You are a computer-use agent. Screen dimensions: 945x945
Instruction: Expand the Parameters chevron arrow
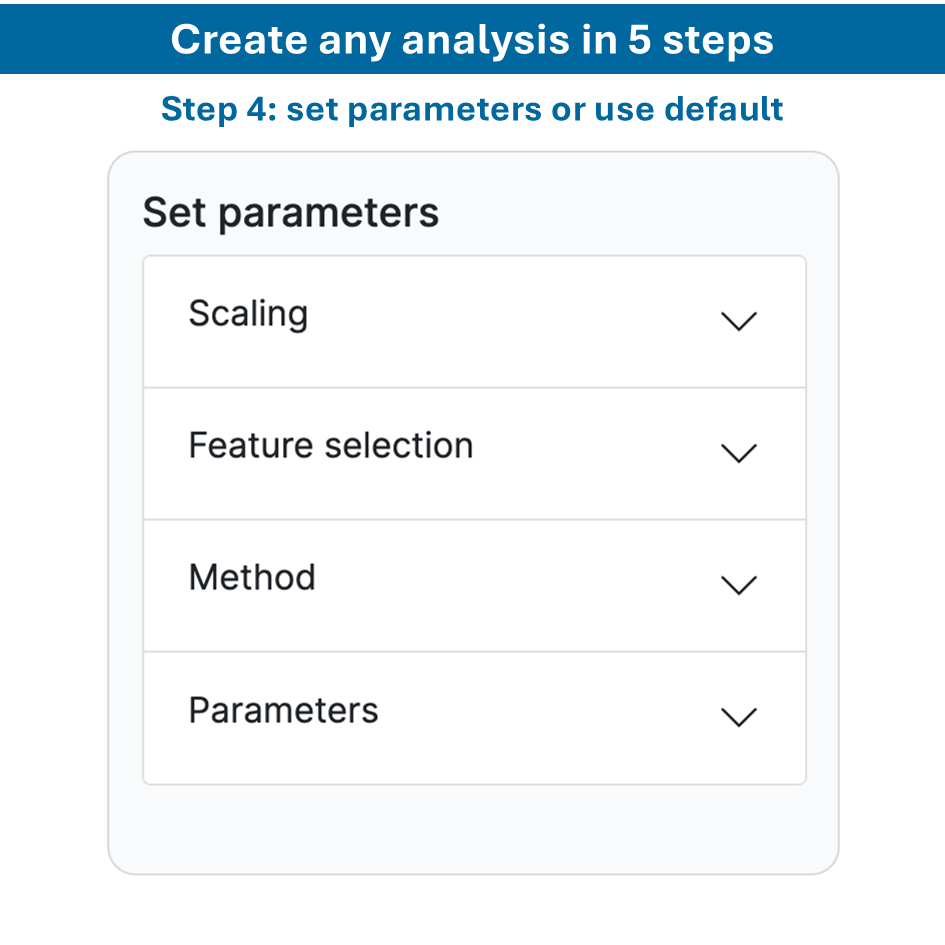739,717
